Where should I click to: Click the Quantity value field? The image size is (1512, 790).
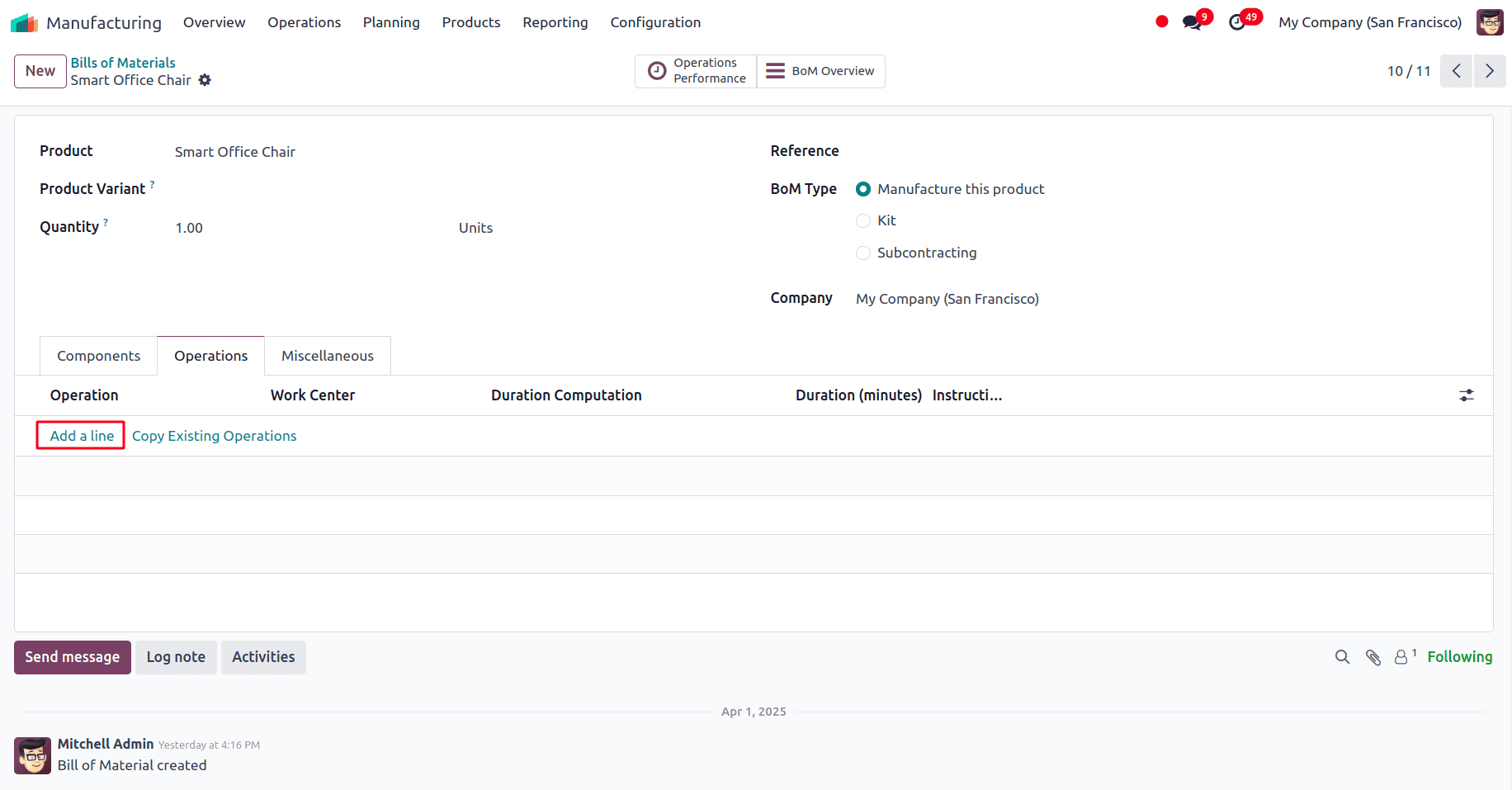pos(189,228)
